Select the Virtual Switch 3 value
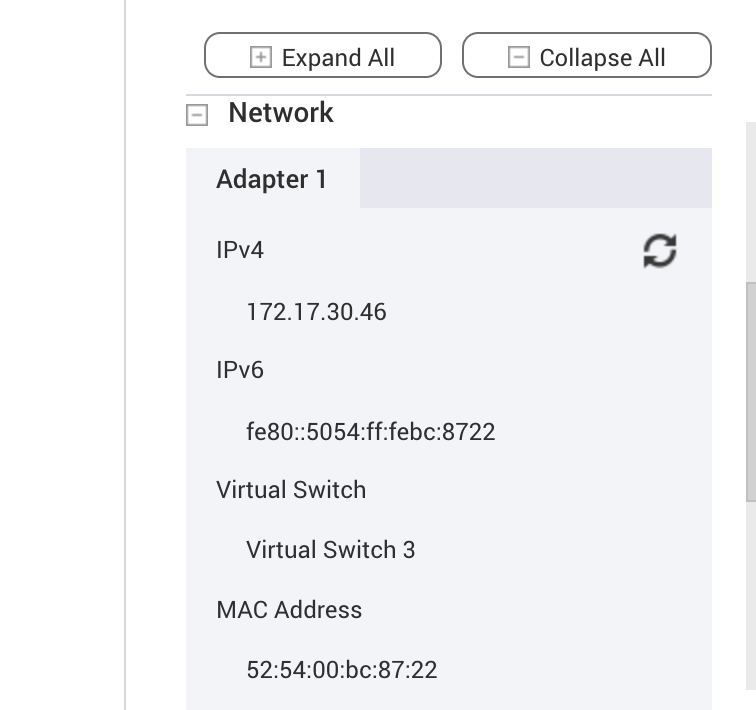Screen dimensions: 756x710 (330, 550)
